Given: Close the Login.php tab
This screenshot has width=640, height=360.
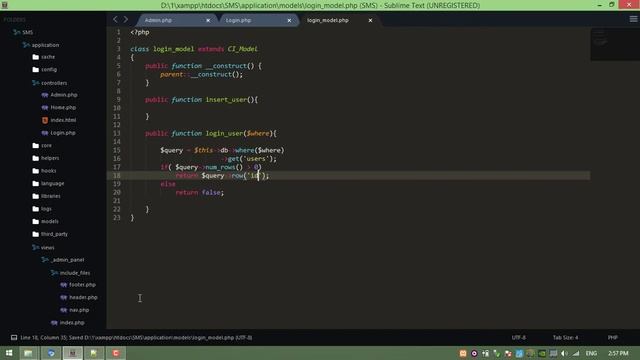Looking at the screenshot, I should coord(289,20).
